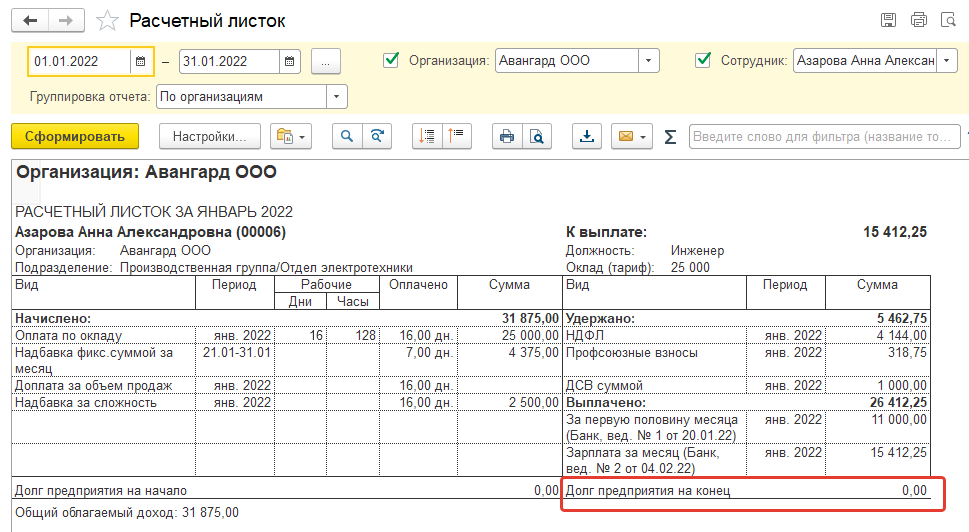This screenshot has width=969, height=532.
Task: Open the Организация dropdown list
Action: click(x=649, y=61)
